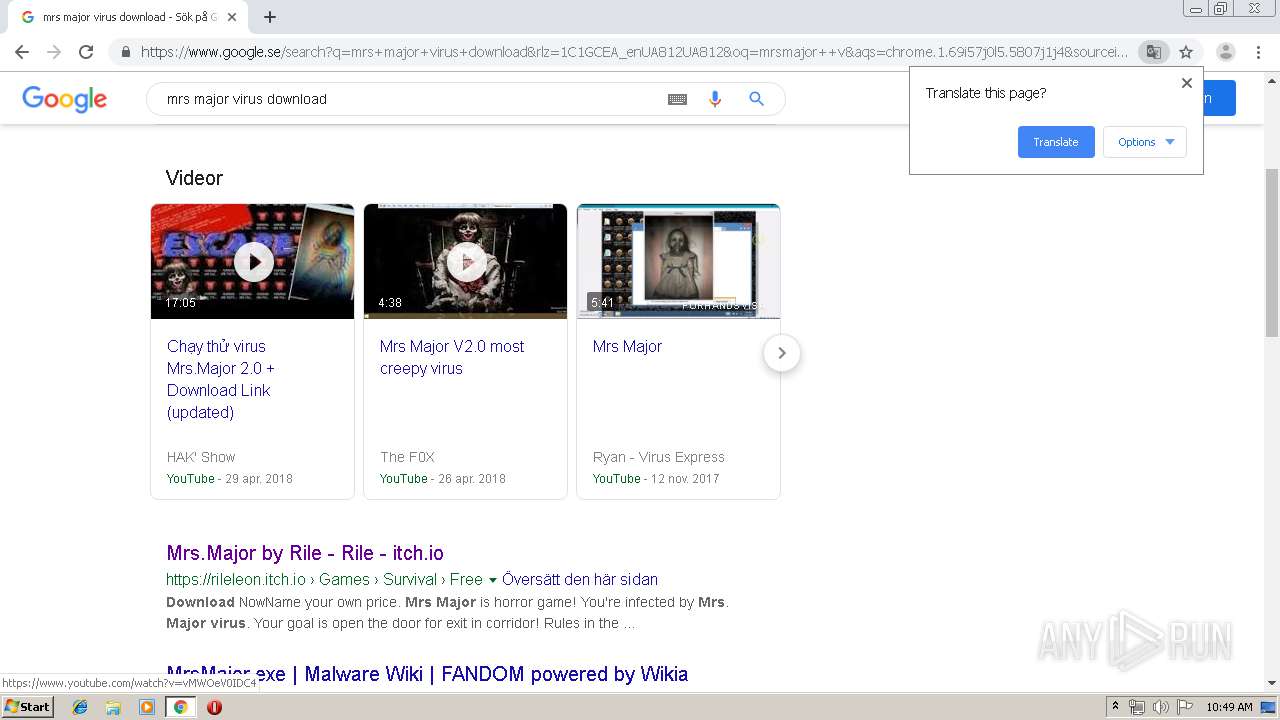Click the 10:49 AM system clock
Screen dimensions: 1280x720
1229,707
